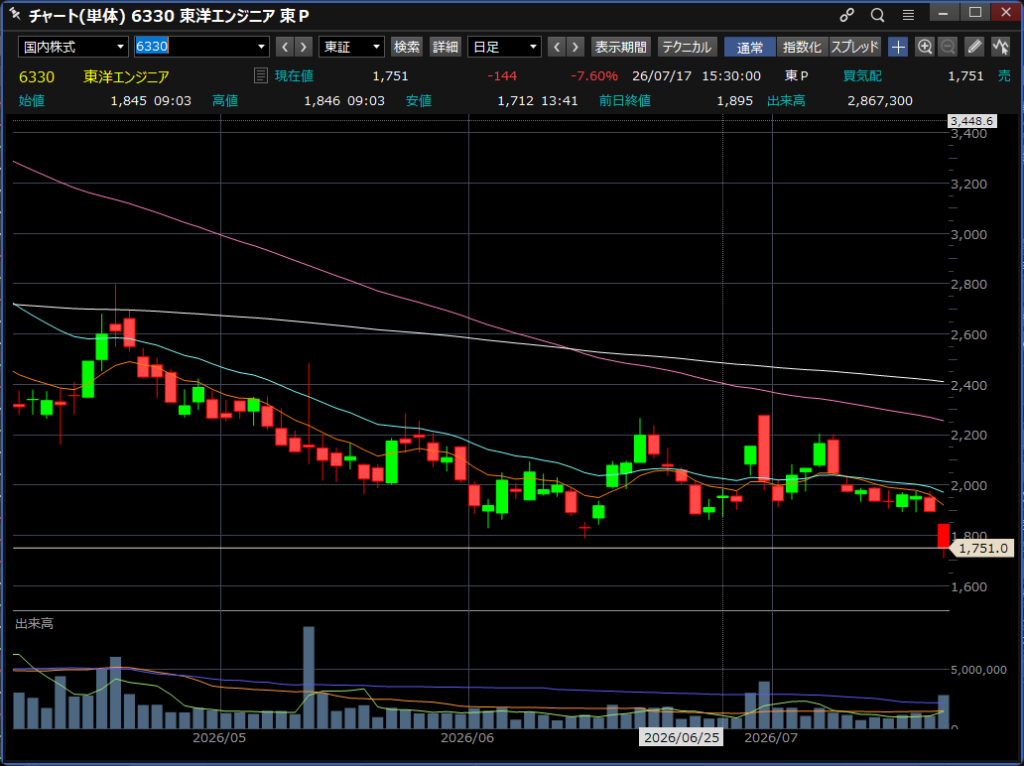The width and height of the screenshot is (1024, 766).
Task: Open the テクニカル settings
Action: coord(686,47)
